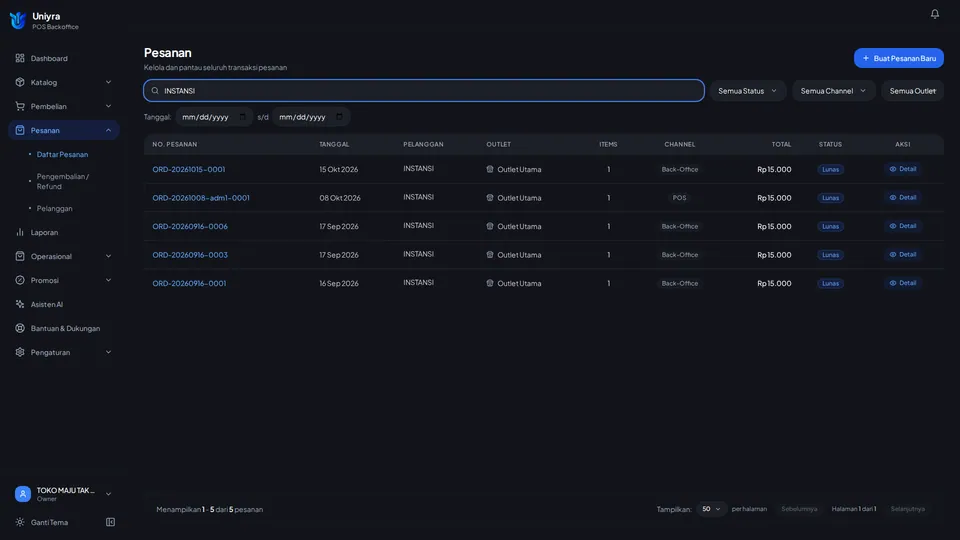Click the start date mm/dd/yyyy field
The image size is (960, 540).
(214, 116)
